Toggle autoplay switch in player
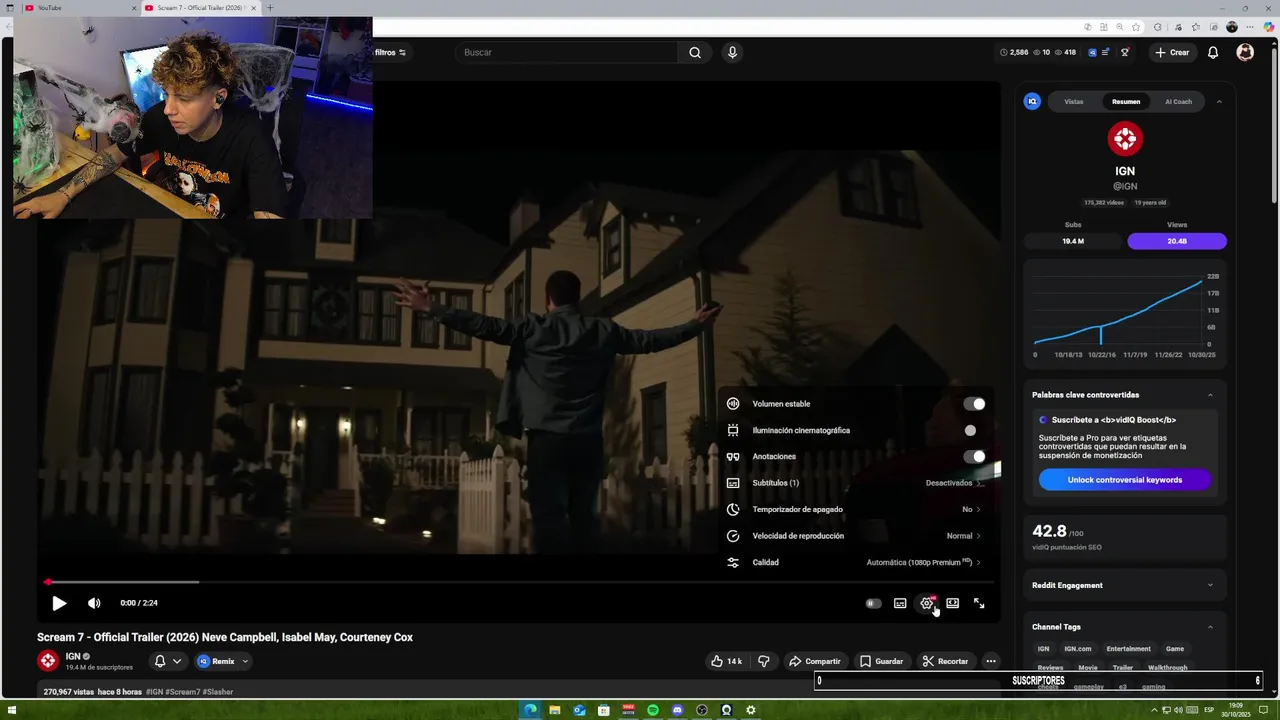Viewport: 1280px width, 720px height. tap(873, 603)
